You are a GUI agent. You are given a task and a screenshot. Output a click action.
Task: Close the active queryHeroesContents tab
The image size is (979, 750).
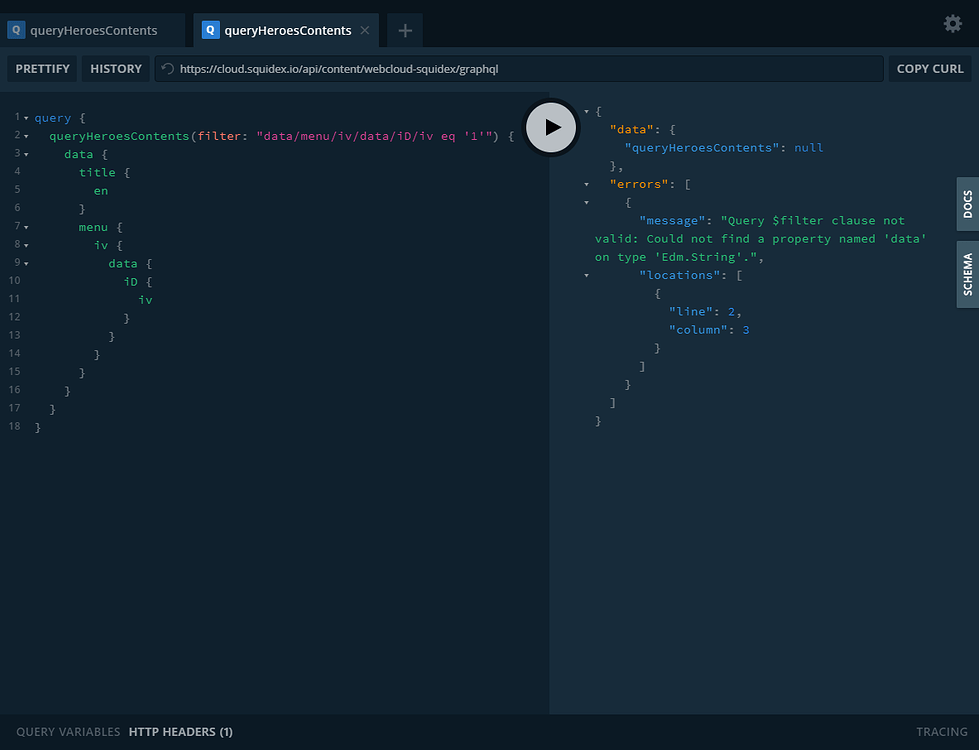tap(365, 30)
